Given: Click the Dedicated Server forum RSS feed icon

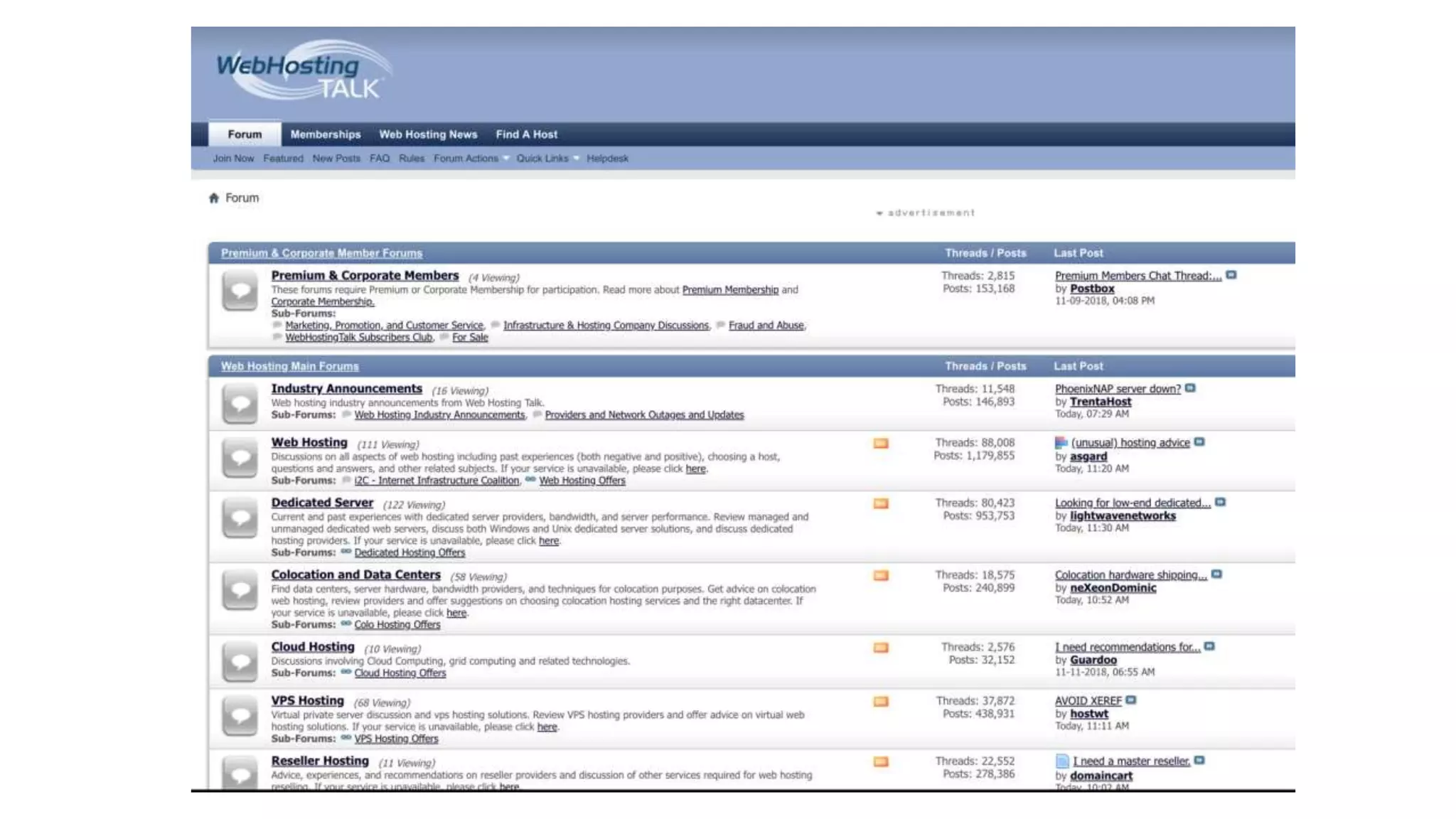Looking at the screenshot, I should tap(880, 504).
